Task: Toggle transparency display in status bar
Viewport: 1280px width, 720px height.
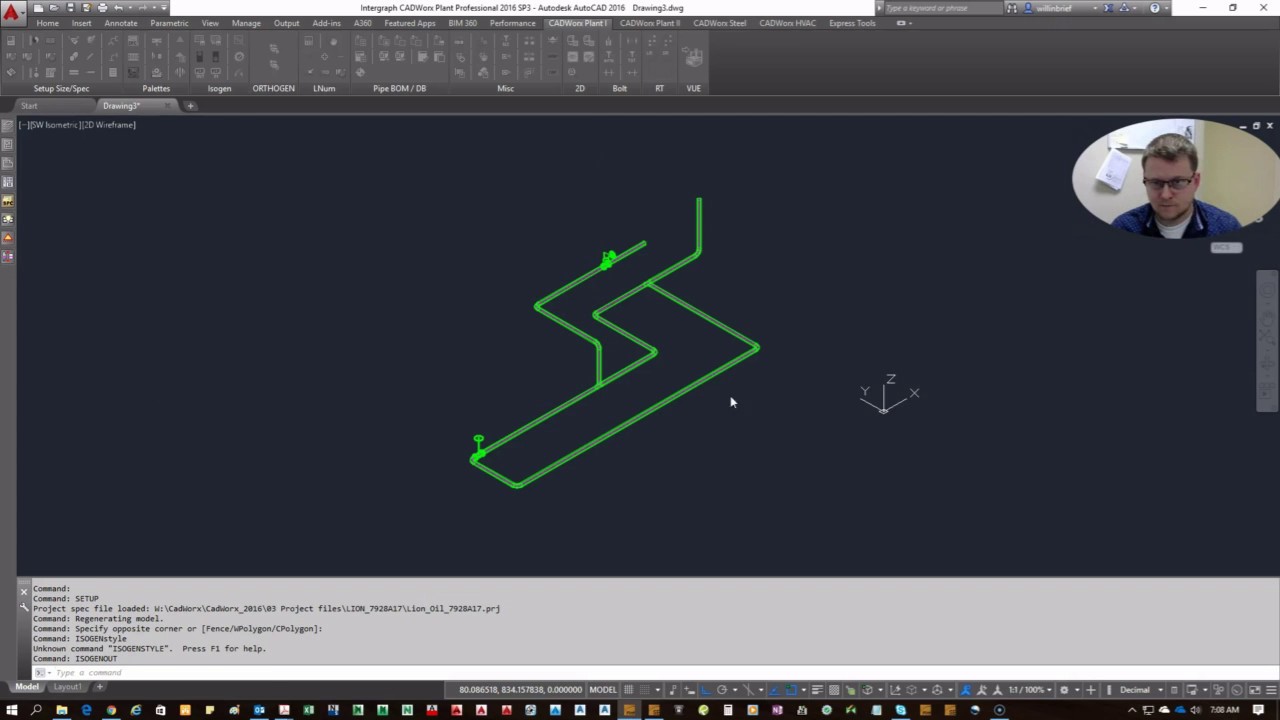Action: [x=834, y=690]
